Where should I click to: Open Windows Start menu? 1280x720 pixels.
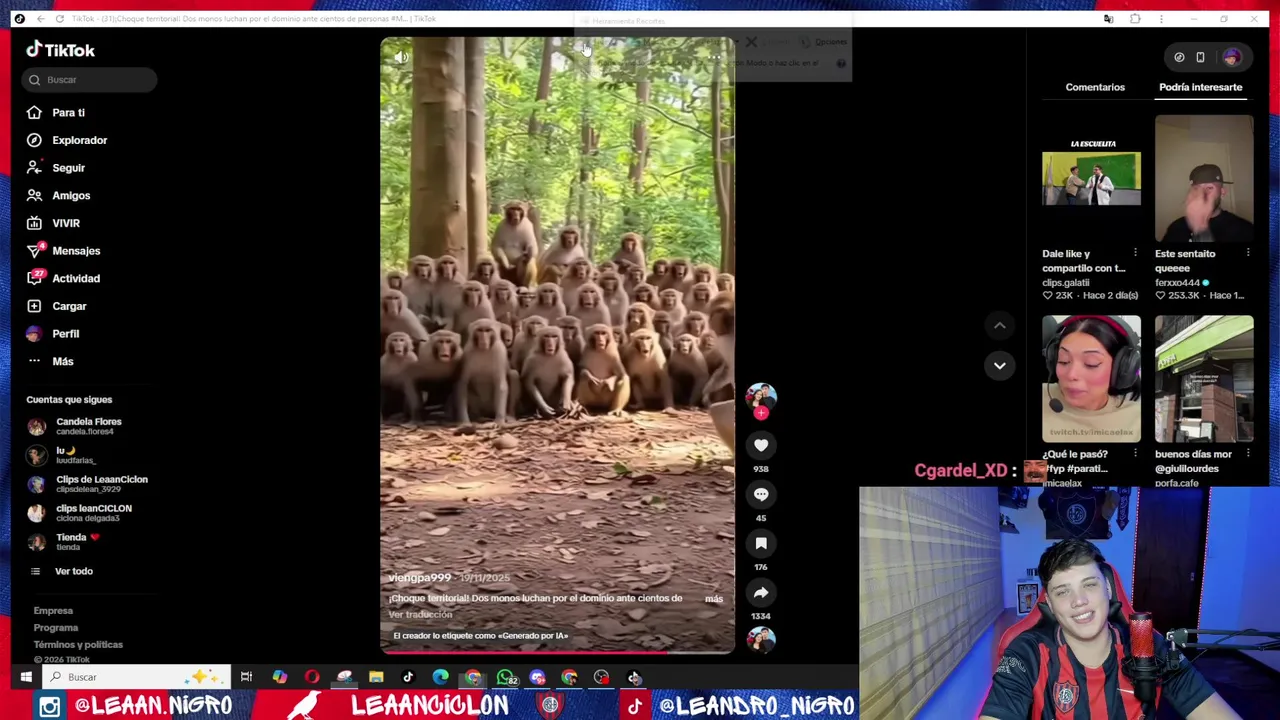pyautogui.click(x=26, y=678)
